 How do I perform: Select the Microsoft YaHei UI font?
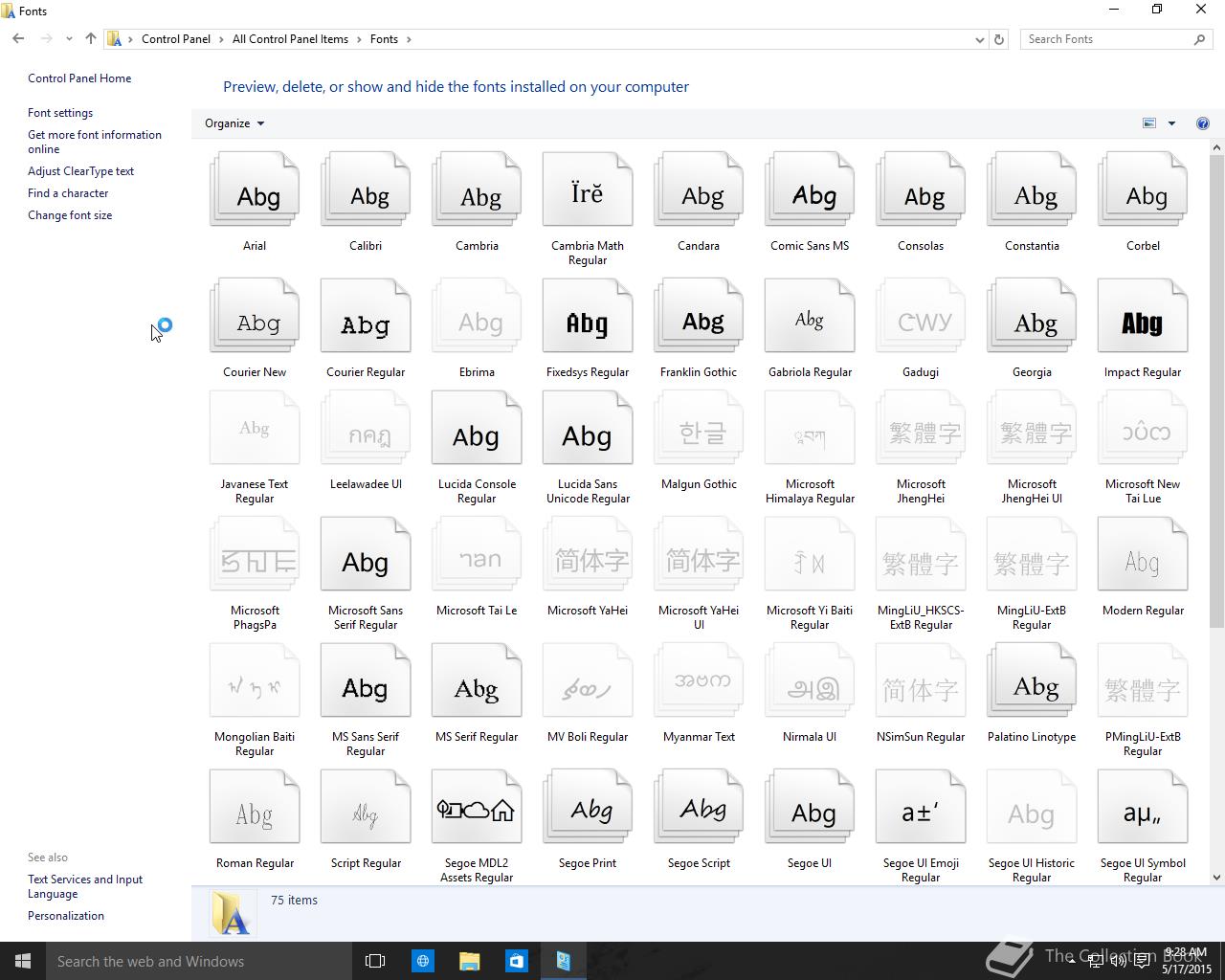[x=699, y=553]
